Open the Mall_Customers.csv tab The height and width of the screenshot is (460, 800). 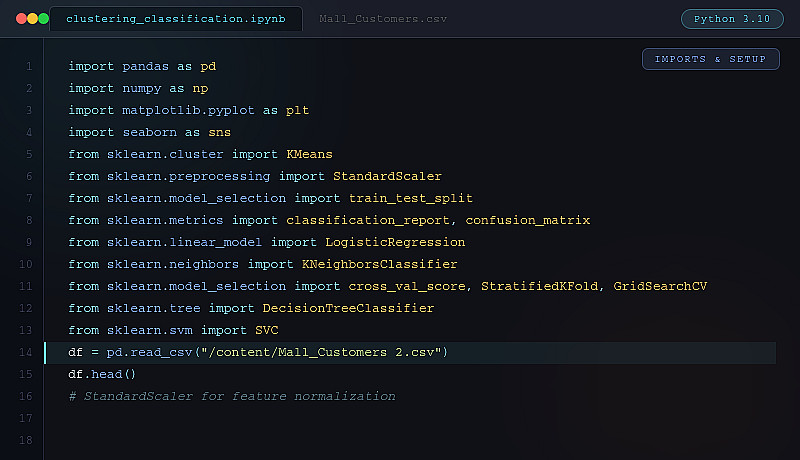[372, 19]
